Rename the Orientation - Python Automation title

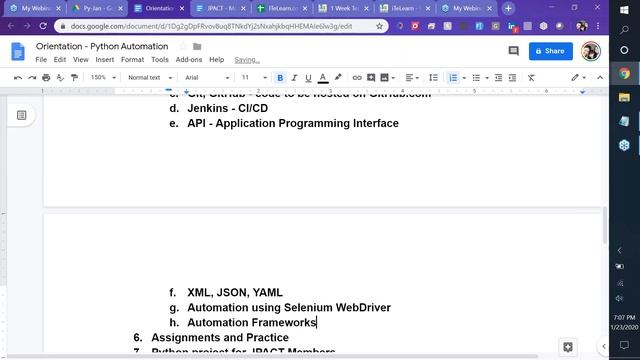coord(102,46)
